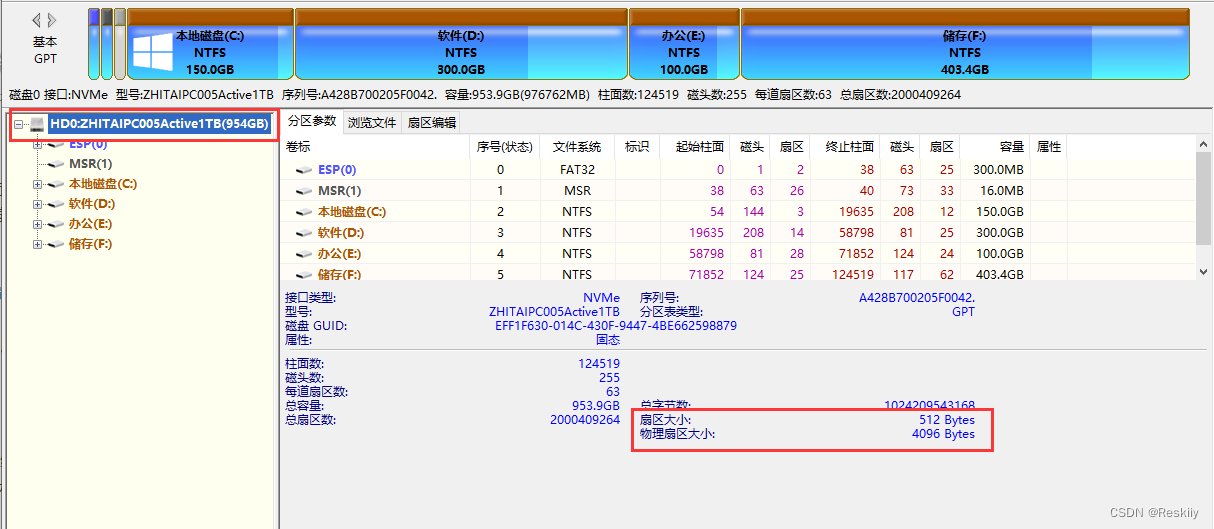Collapse the HD0:ZHITAIPC005Active1TB tree node
The width and height of the screenshot is (1214, 529).
(18, 124)
